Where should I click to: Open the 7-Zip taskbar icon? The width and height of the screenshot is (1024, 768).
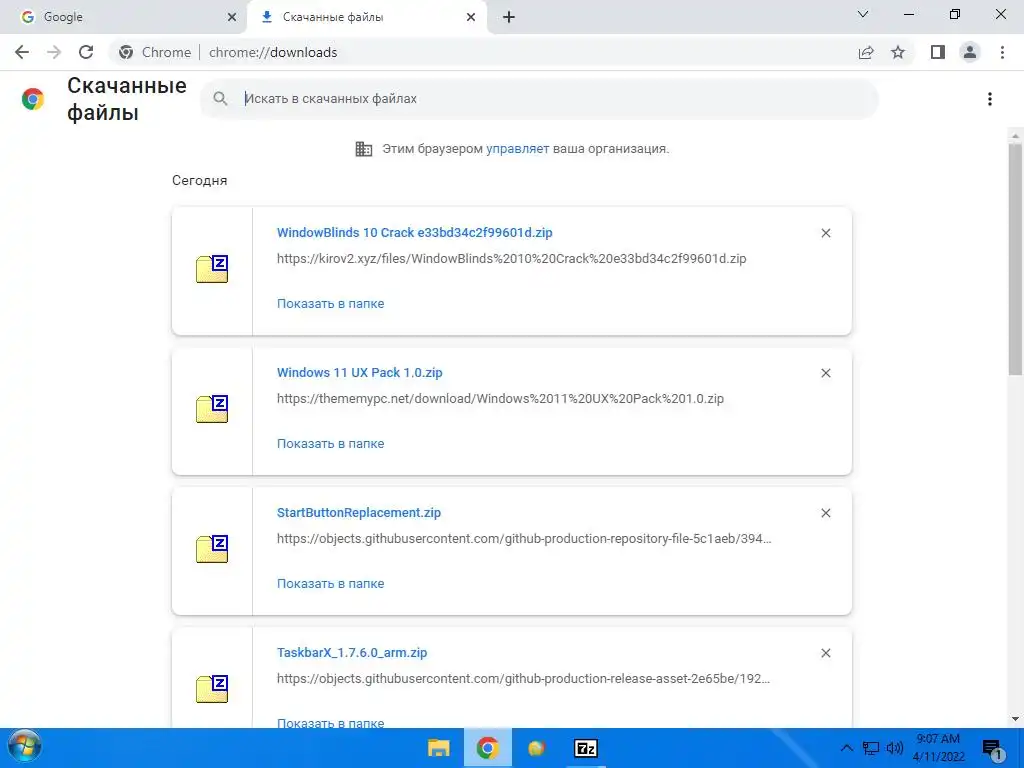586,748
